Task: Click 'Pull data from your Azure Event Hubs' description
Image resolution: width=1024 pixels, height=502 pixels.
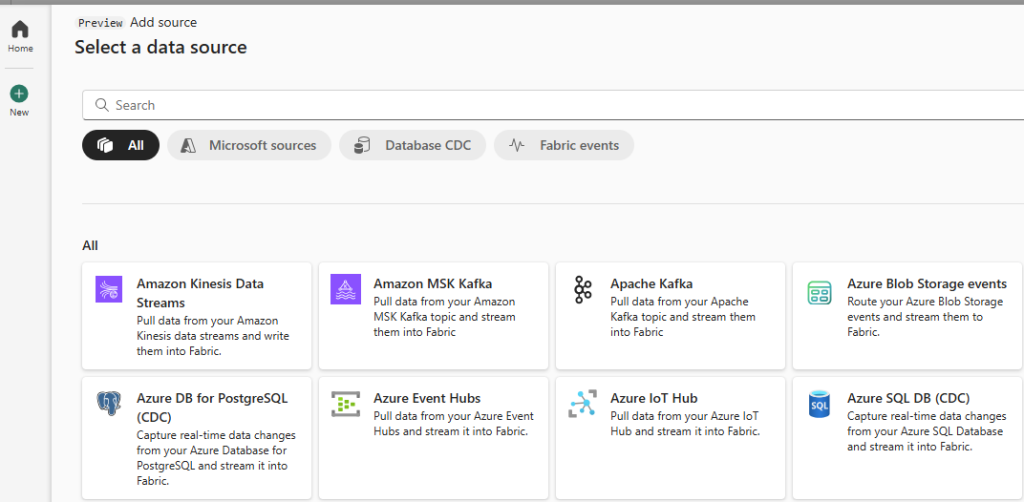Action: coord(454,424)
